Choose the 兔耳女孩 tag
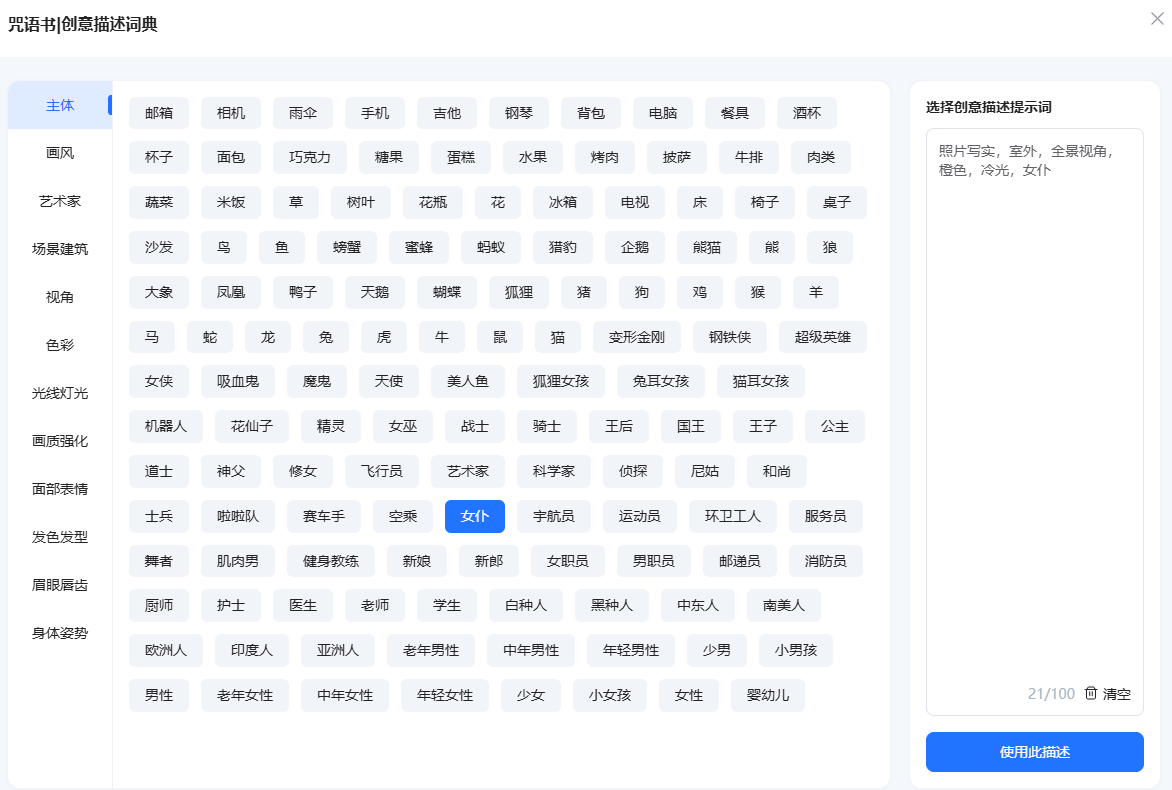 click(661, 381)
